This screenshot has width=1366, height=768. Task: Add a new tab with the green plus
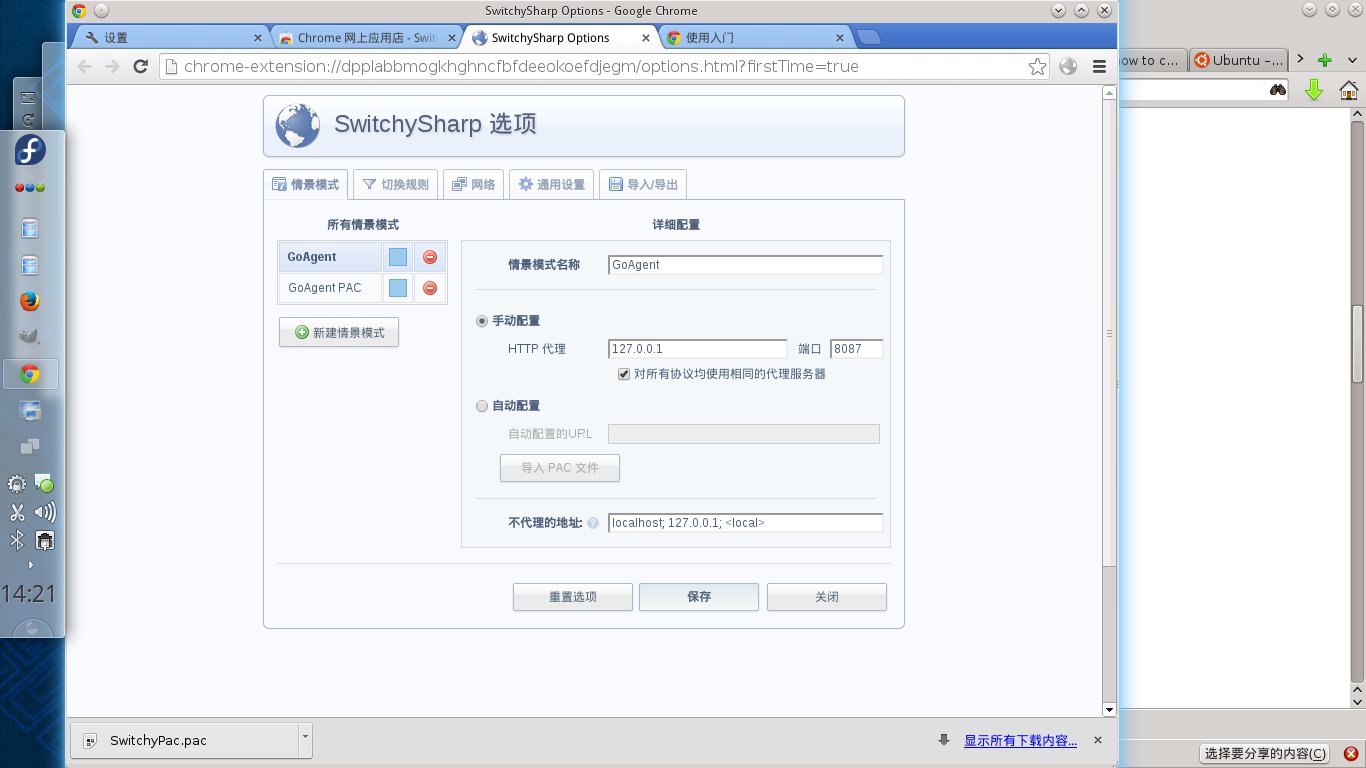1325,60
